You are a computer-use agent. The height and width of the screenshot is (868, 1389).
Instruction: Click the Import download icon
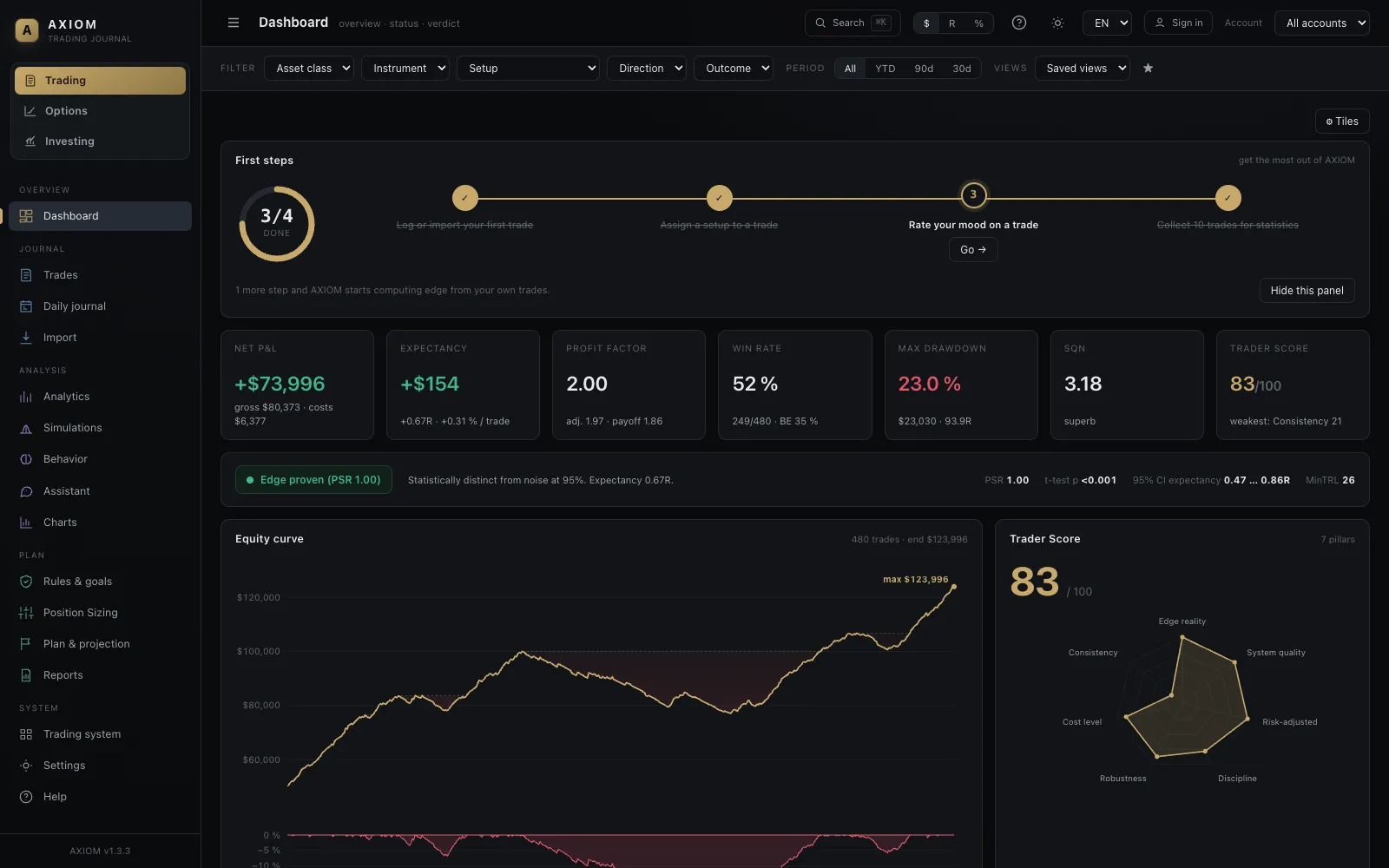pyautogui.click(x=26, y=338)
